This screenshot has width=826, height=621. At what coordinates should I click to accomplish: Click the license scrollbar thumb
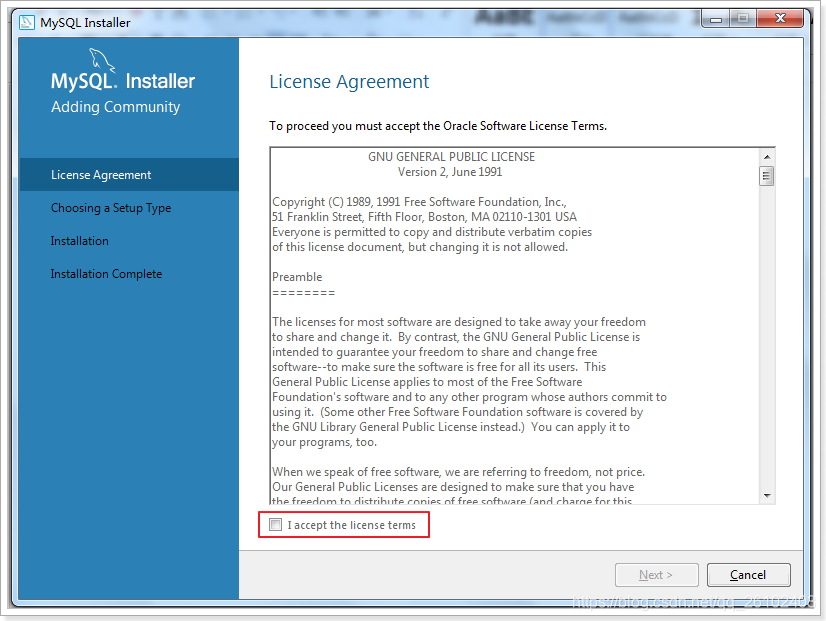tap(767, 176)
